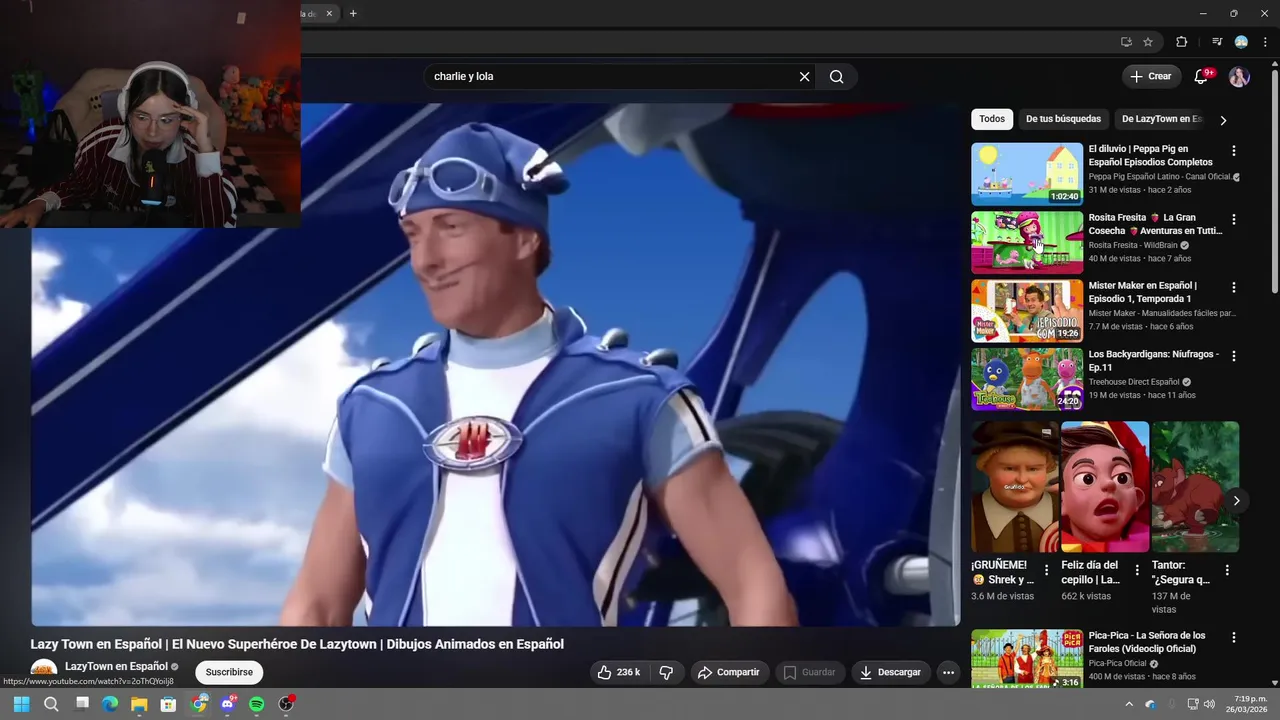Dislike the LazyTown video

[x=666, y=672]
